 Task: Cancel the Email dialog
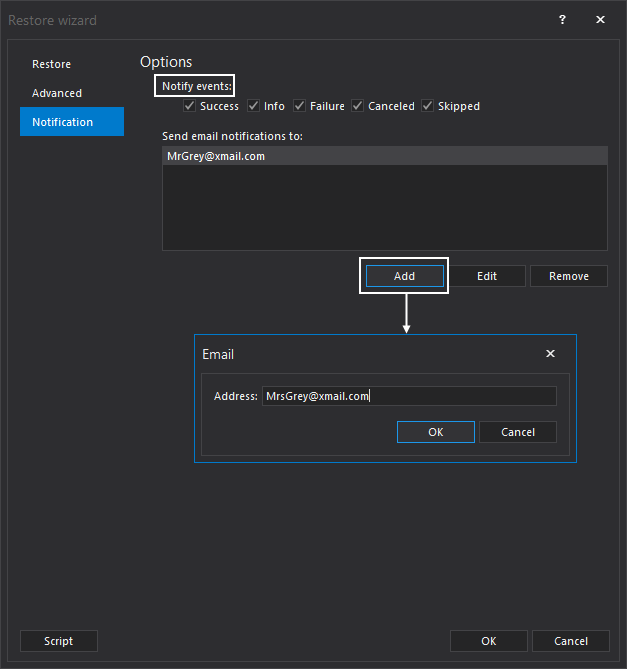517,432
